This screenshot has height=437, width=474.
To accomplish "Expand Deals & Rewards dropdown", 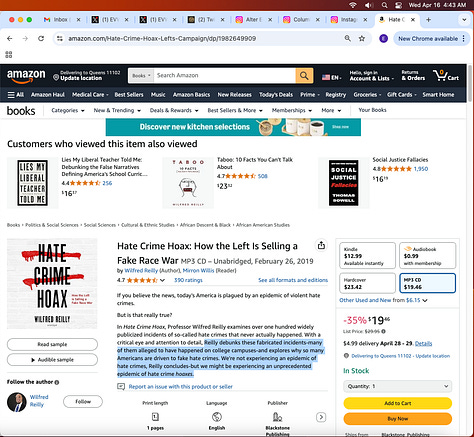I will 174,110.
